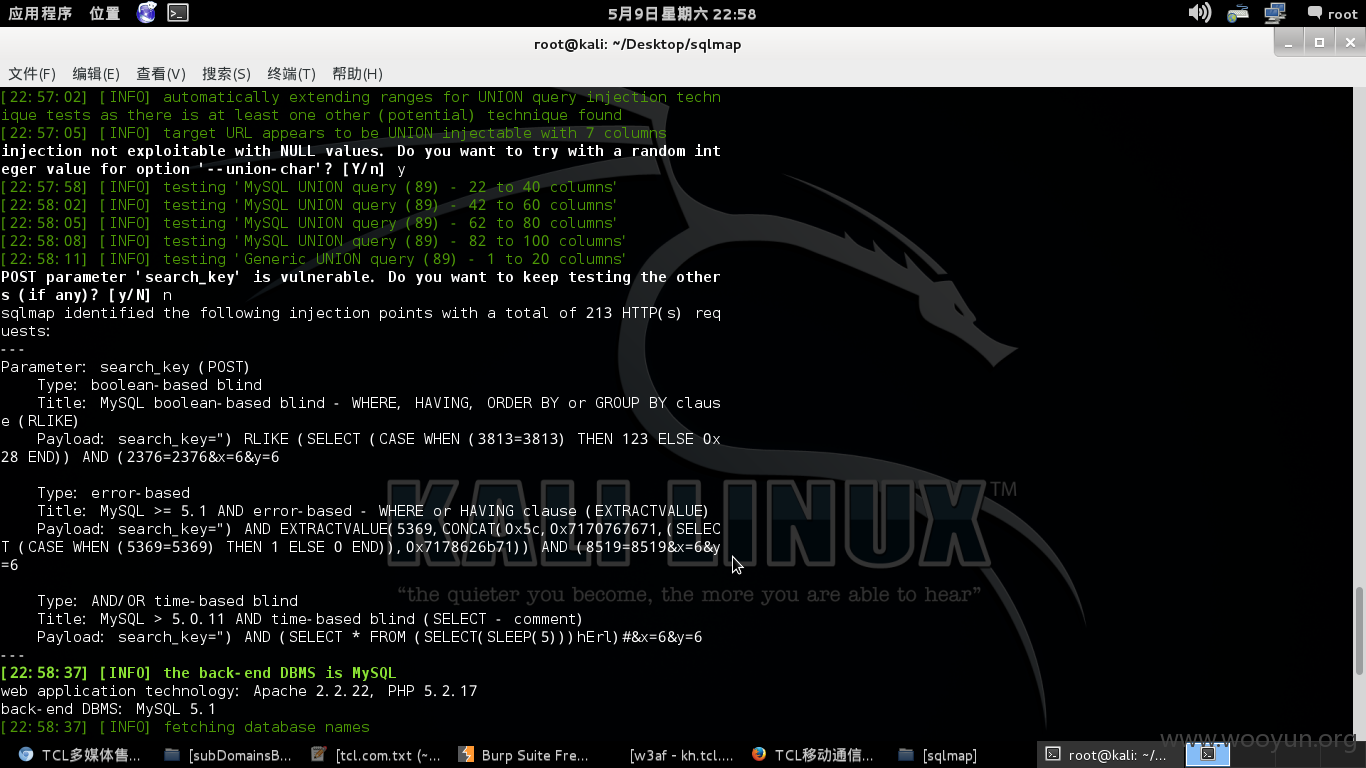Open the 搜索(S) menu

226,74
